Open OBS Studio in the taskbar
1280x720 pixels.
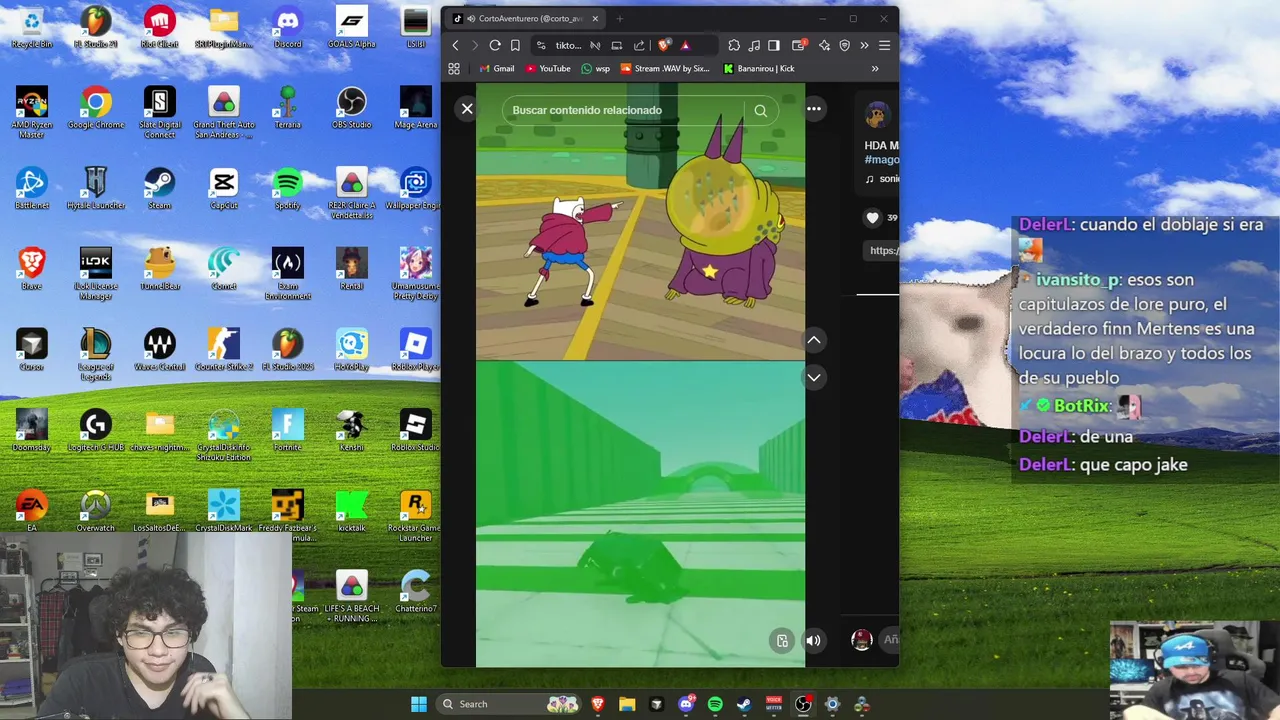[803, 704]
